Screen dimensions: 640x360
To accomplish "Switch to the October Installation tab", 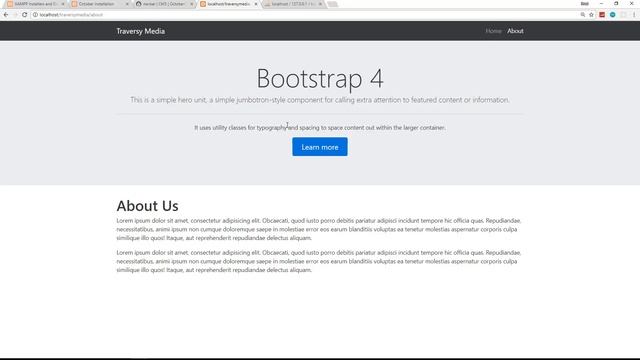I will tap(99, 4).
